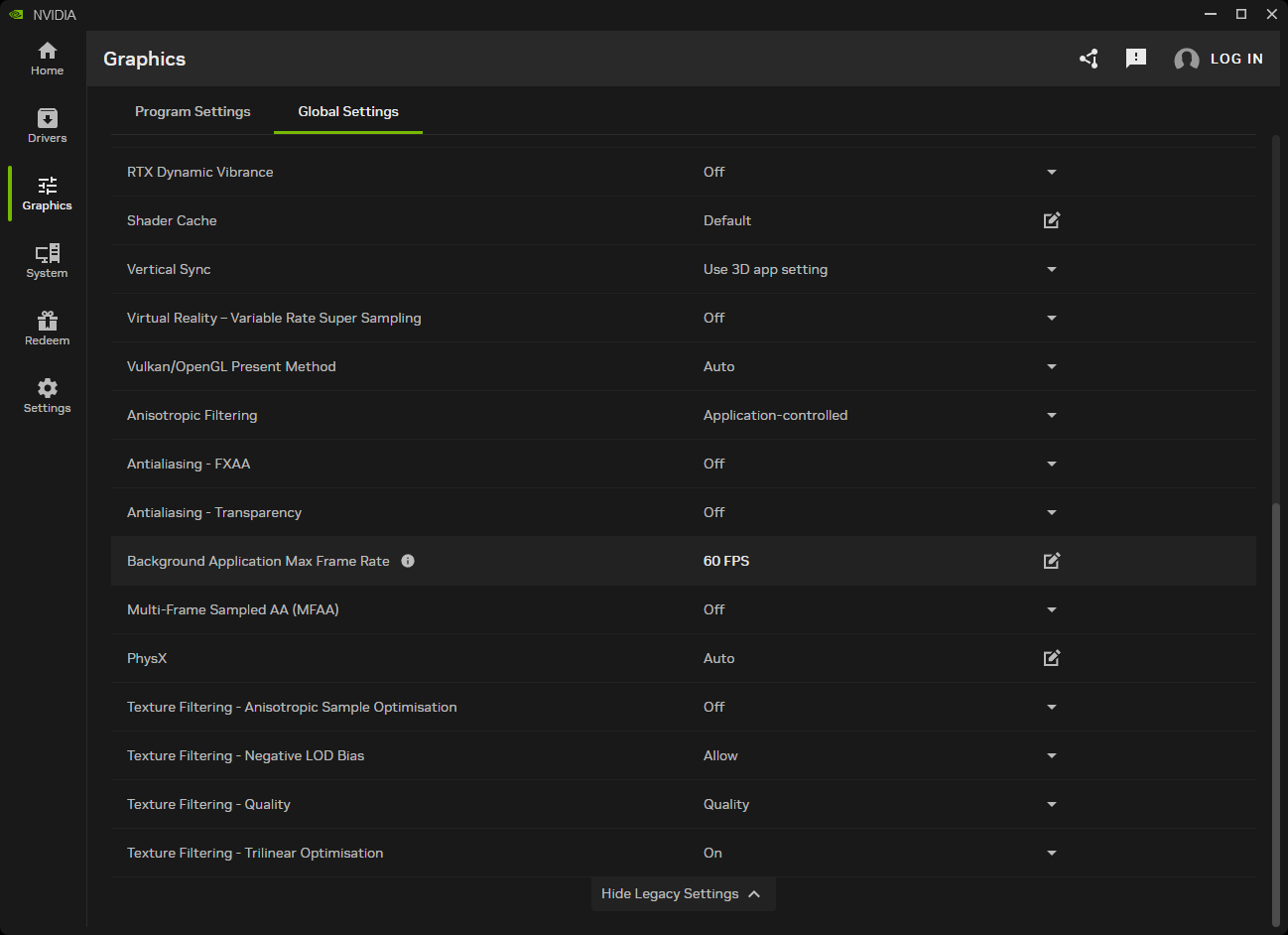Click 'Vulkan/OpenGL Present Method' label

click(231, 366)
